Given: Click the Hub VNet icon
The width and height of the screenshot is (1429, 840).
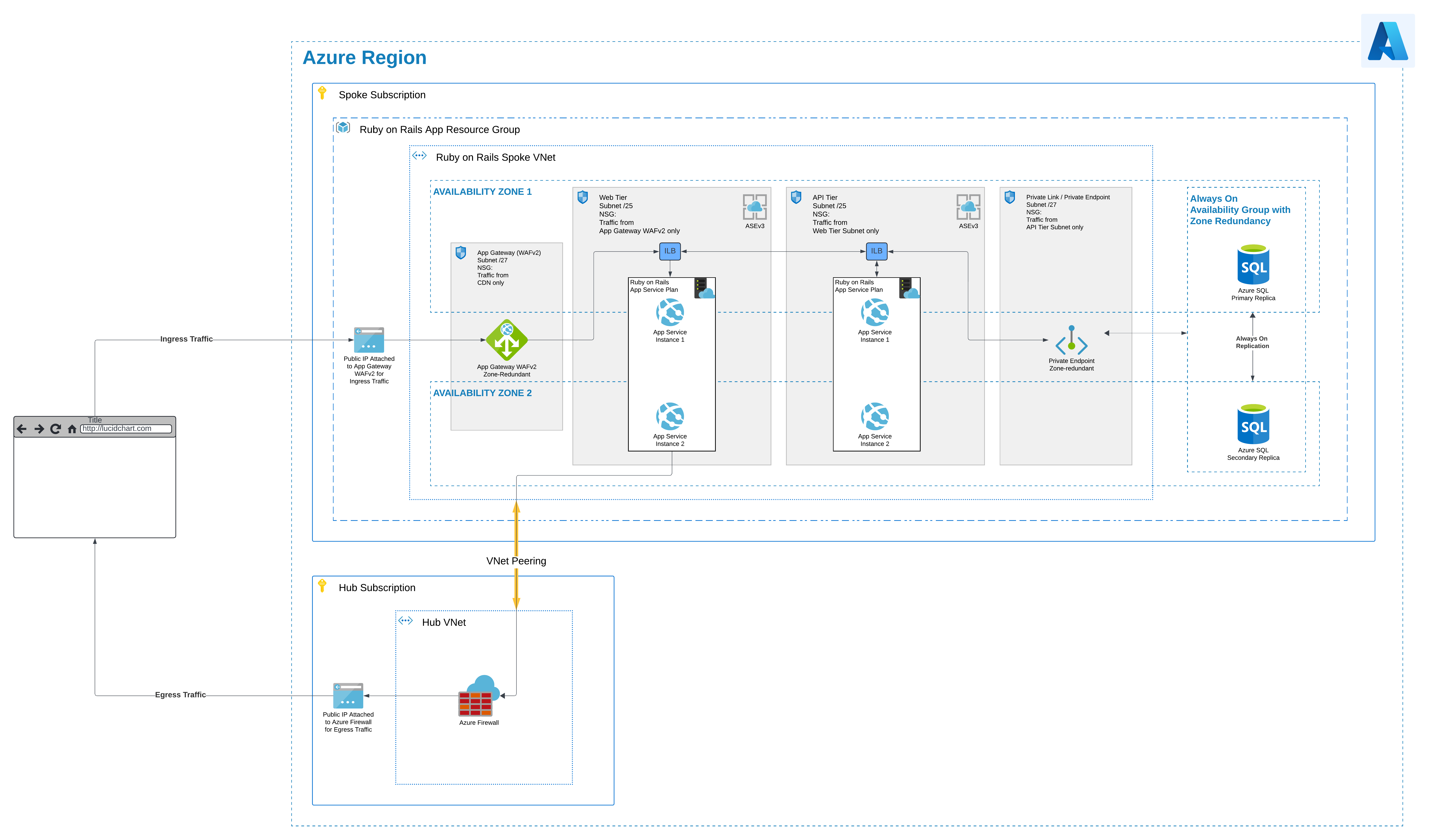Looking at the screenshot, I should pyautogui.click(x=405, y=621).
